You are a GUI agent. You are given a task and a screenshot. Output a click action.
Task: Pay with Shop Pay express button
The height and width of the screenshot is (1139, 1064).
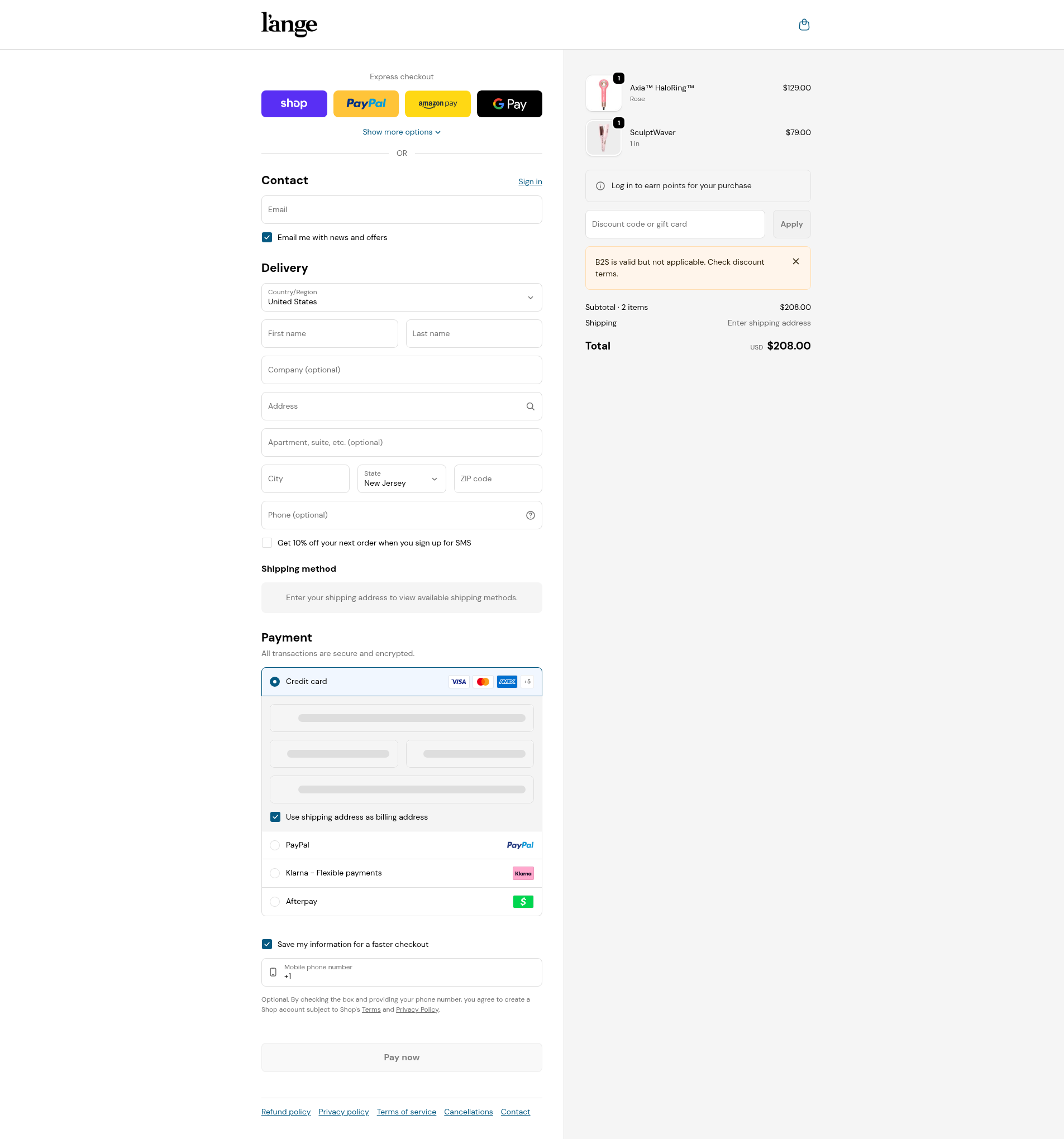[x=294, y=104]
